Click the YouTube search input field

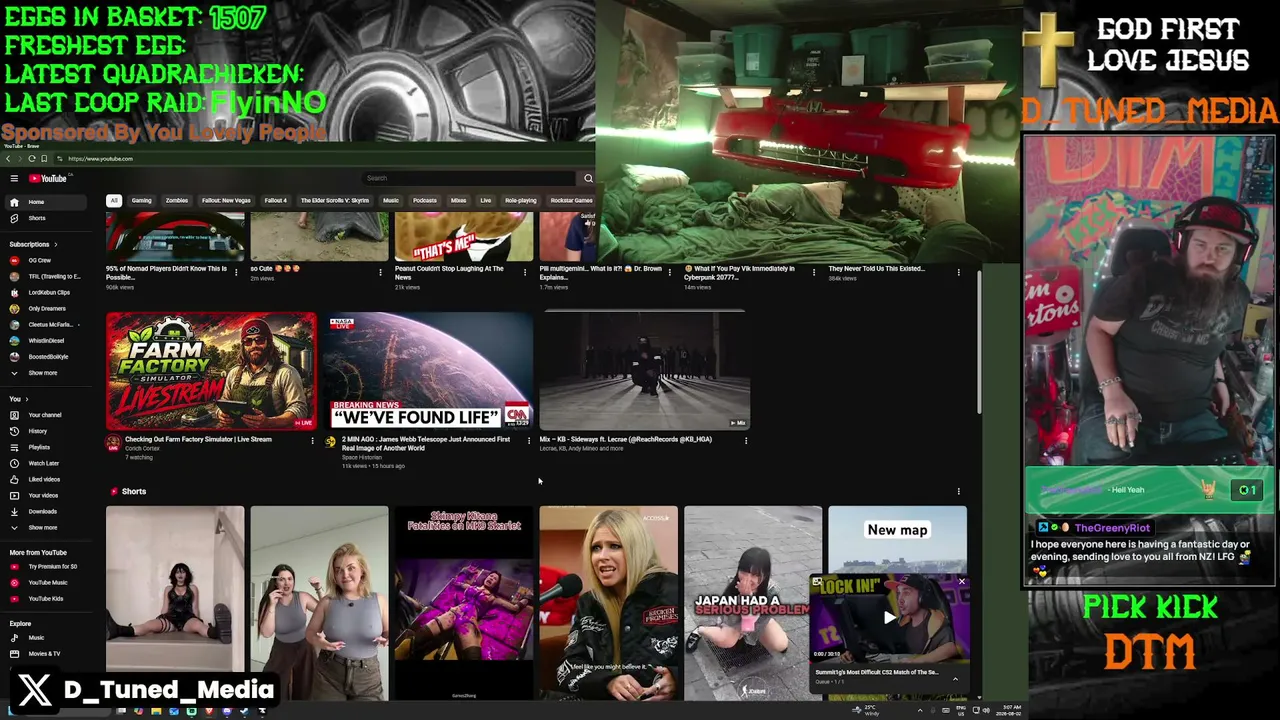[x=470, y=178]
